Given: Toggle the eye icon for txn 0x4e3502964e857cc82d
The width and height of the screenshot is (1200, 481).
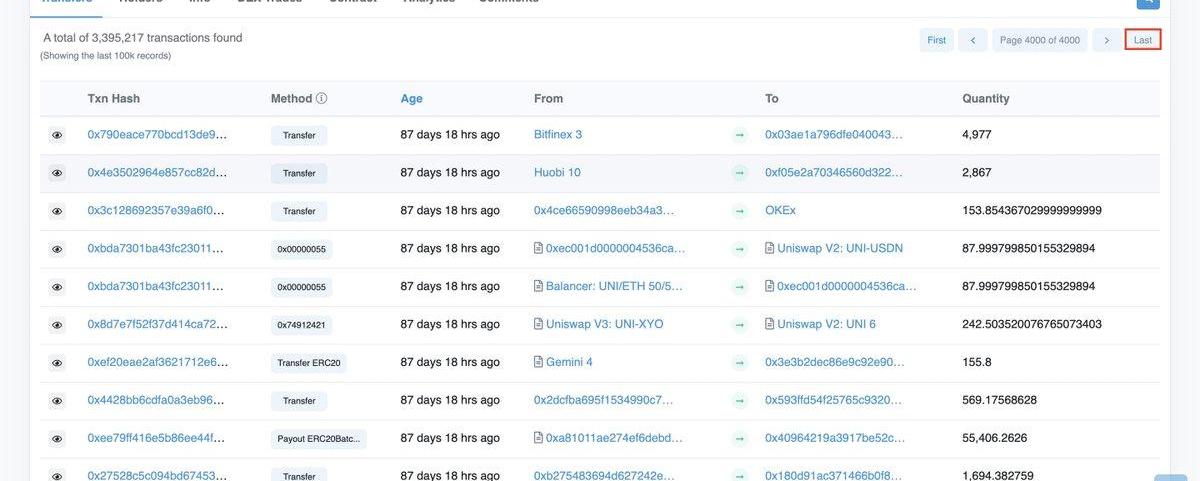Looking at the screenshot, I should click(x=57, y=173).
